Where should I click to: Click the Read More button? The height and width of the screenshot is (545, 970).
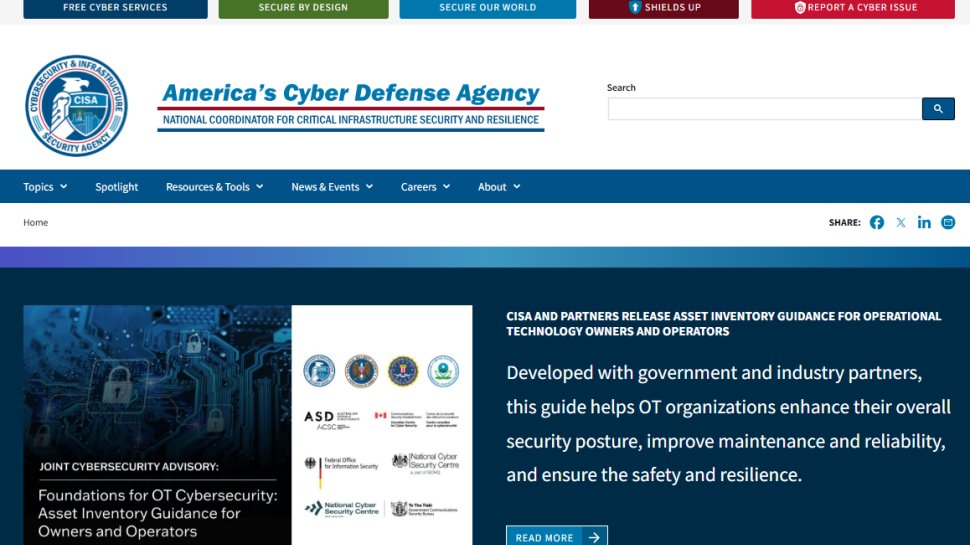(557, 536)
